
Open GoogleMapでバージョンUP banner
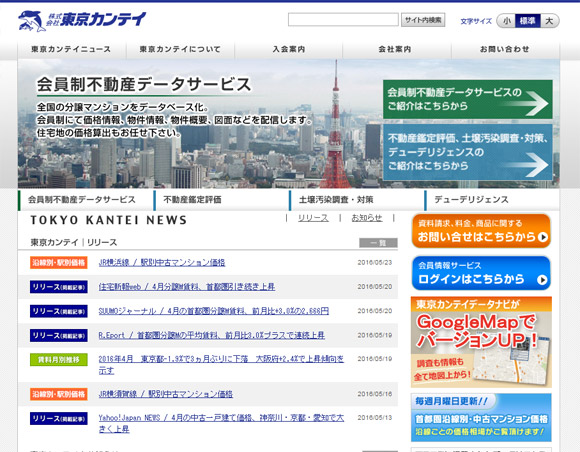[481, 342]
